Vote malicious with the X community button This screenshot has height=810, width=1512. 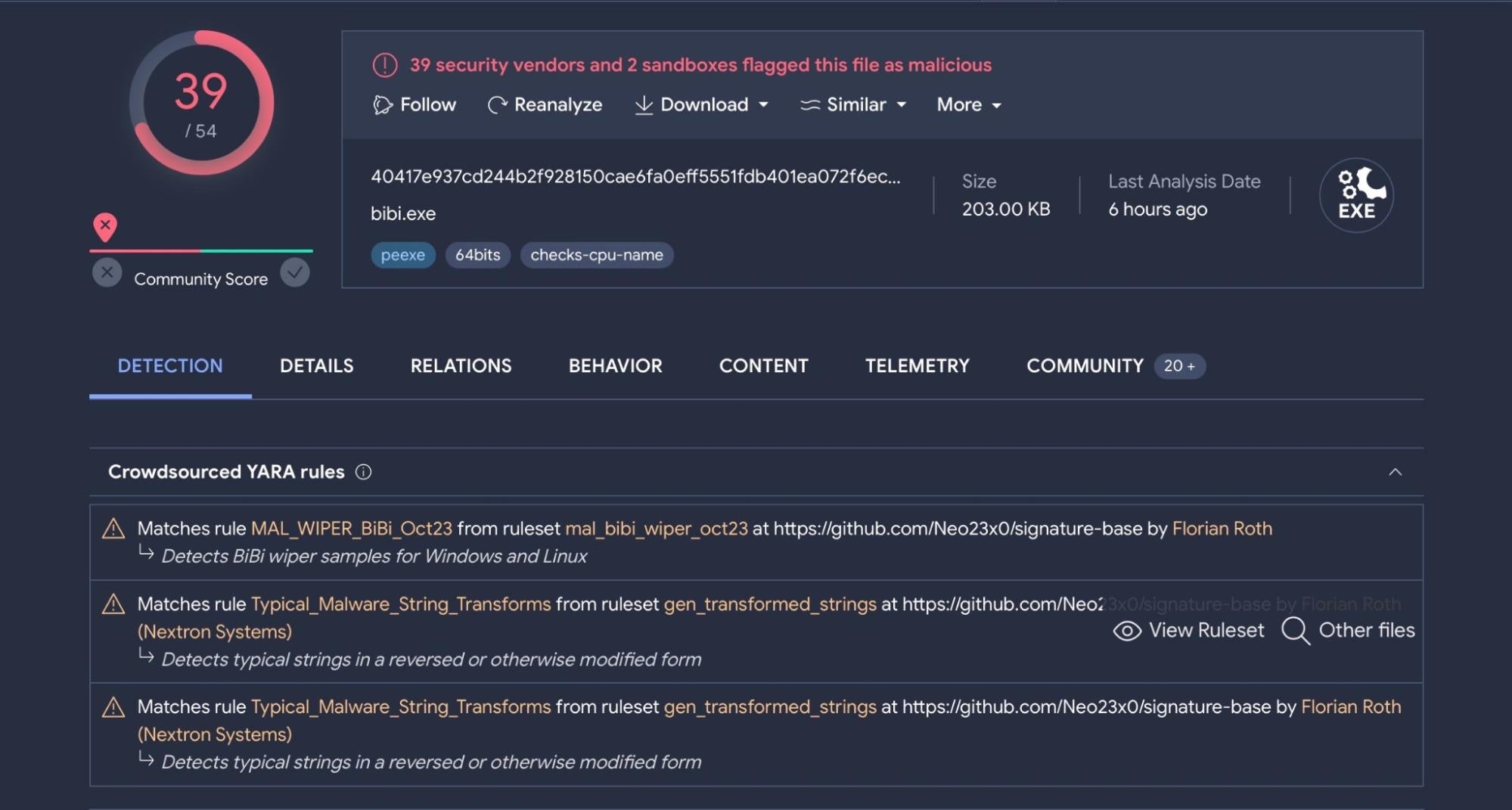[x=107, y=272]
